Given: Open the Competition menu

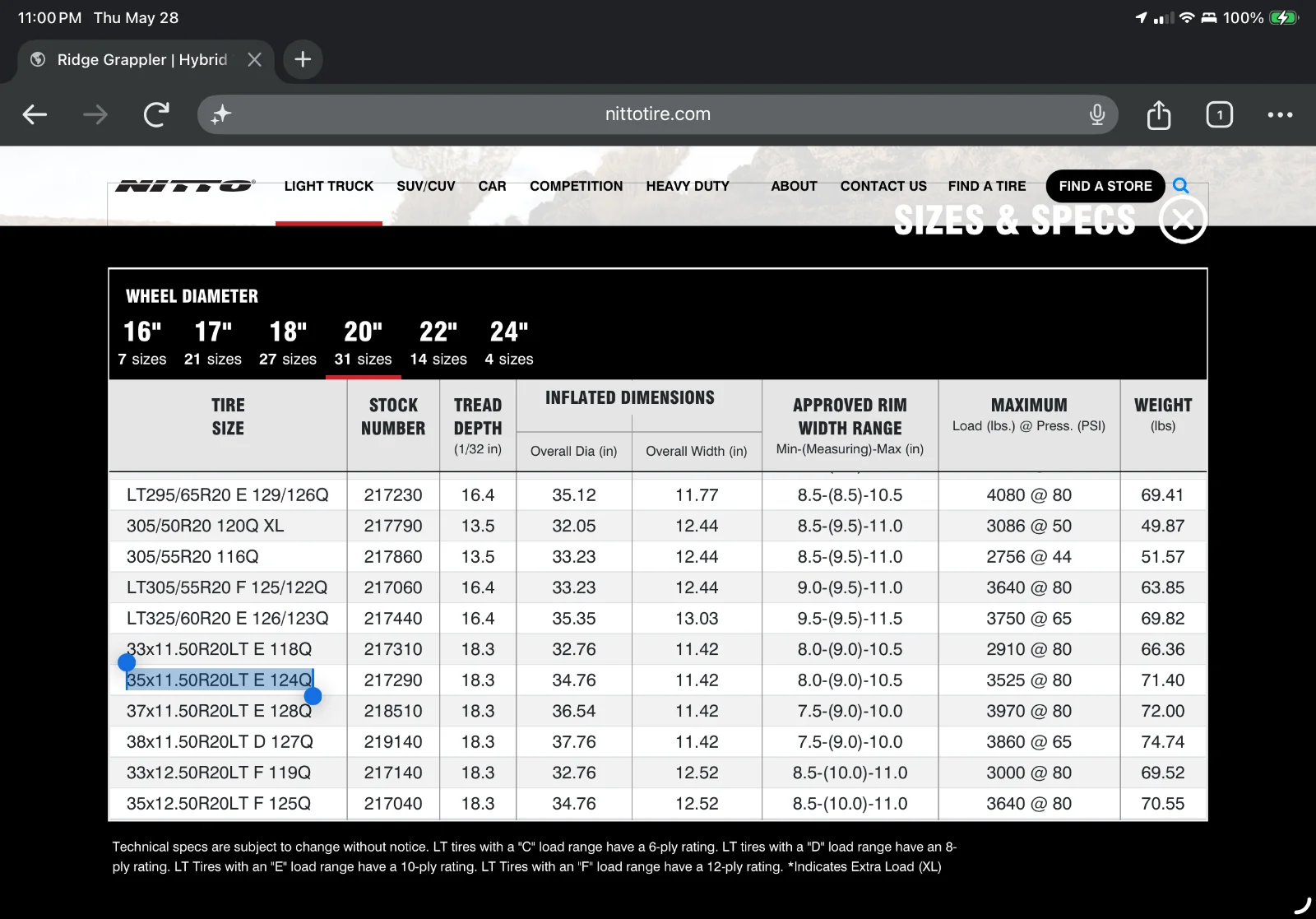Looking at the screenshot, I should [577, 186].
